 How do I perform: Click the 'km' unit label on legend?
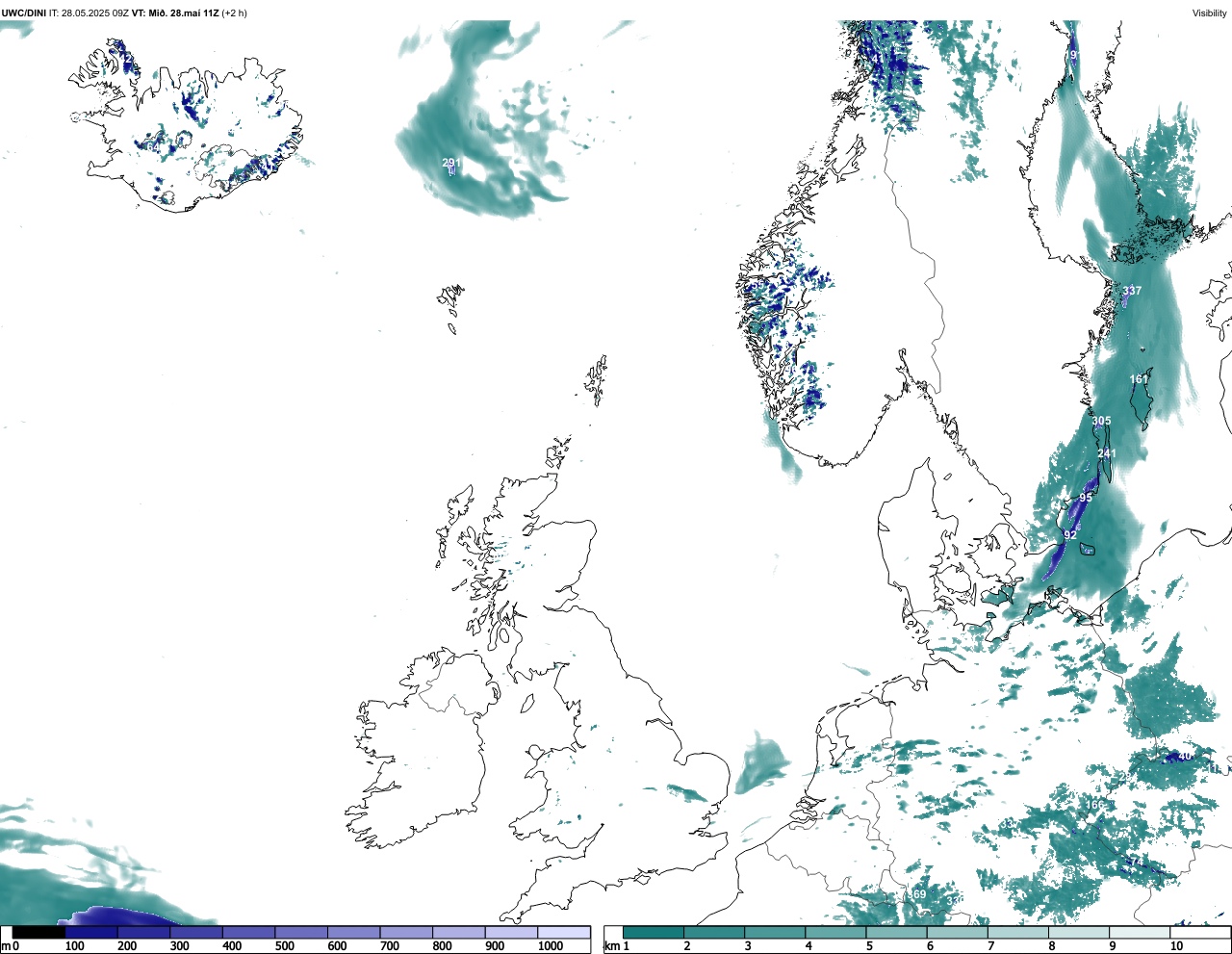tap(610, 946)
